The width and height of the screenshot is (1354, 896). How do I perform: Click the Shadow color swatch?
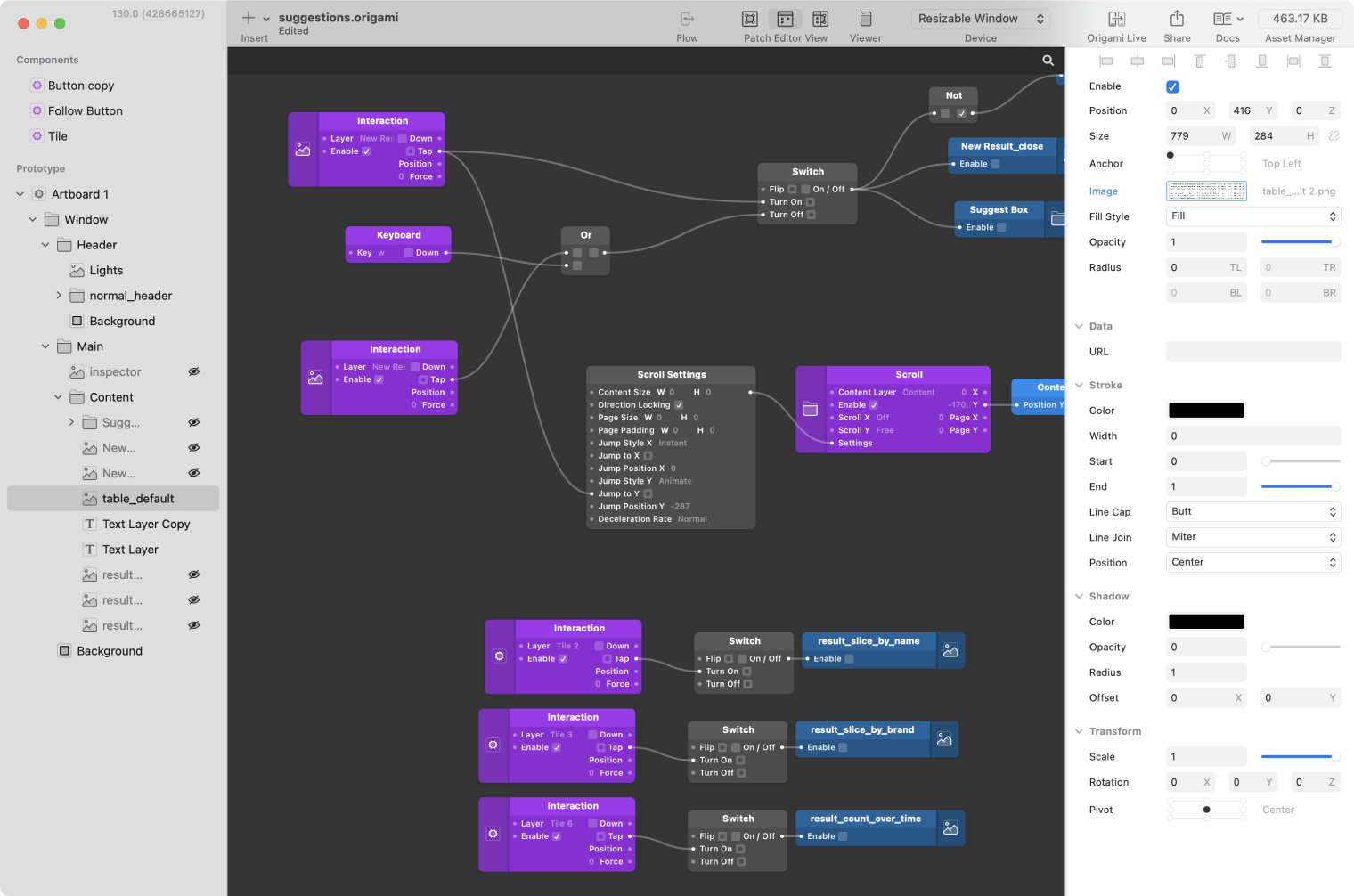pos(1206,622)
